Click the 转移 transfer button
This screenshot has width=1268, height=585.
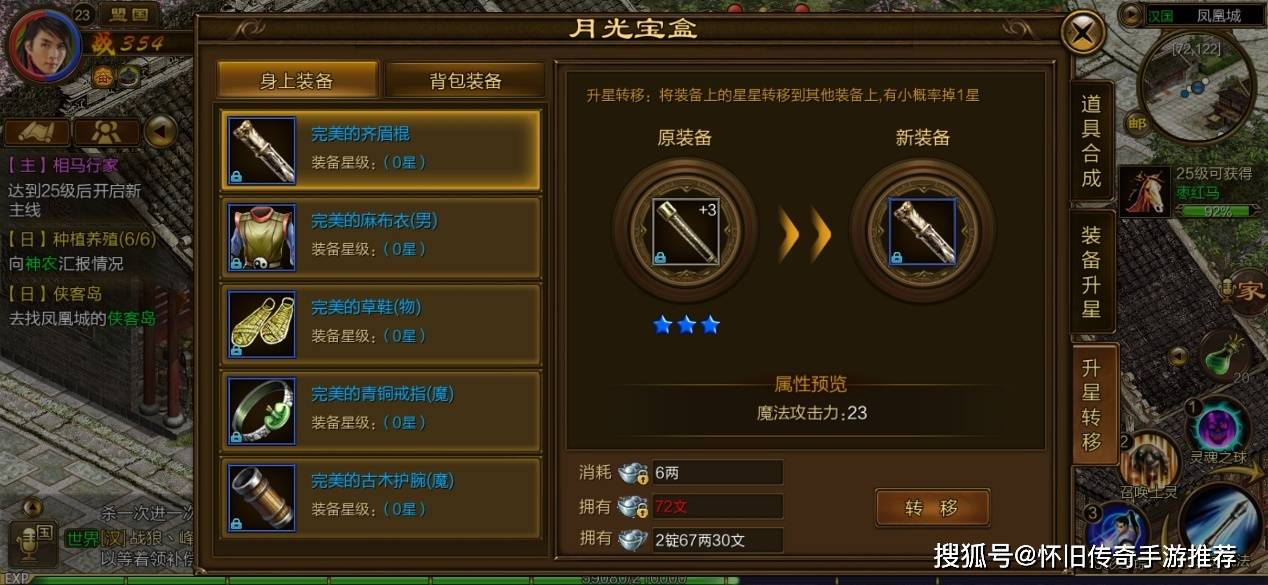pos(932,508)
